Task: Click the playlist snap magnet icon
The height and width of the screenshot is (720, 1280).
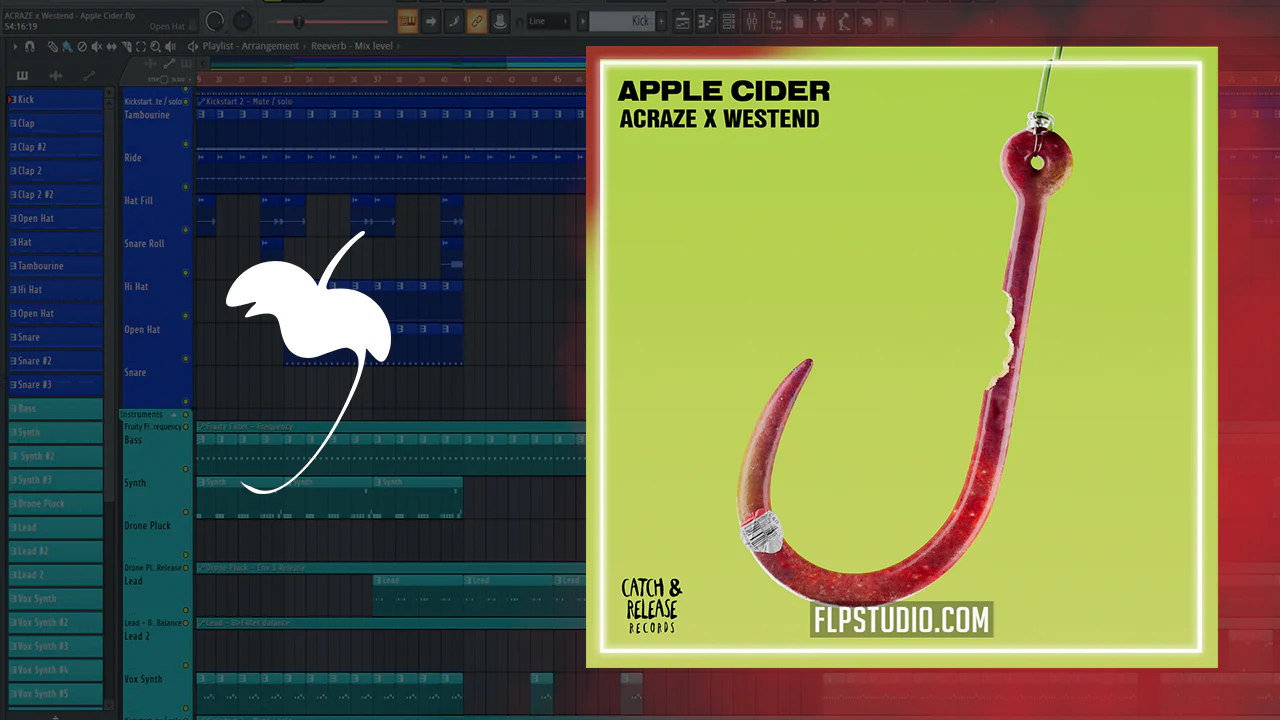Action: point(30,46)
